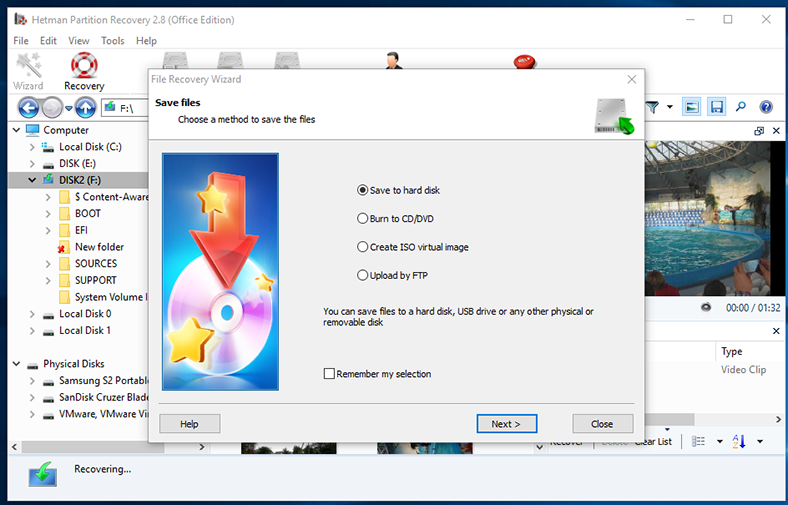The image size is (788, 505).
Task: Click the F:\ address field
Action: [x=126, y=108]
